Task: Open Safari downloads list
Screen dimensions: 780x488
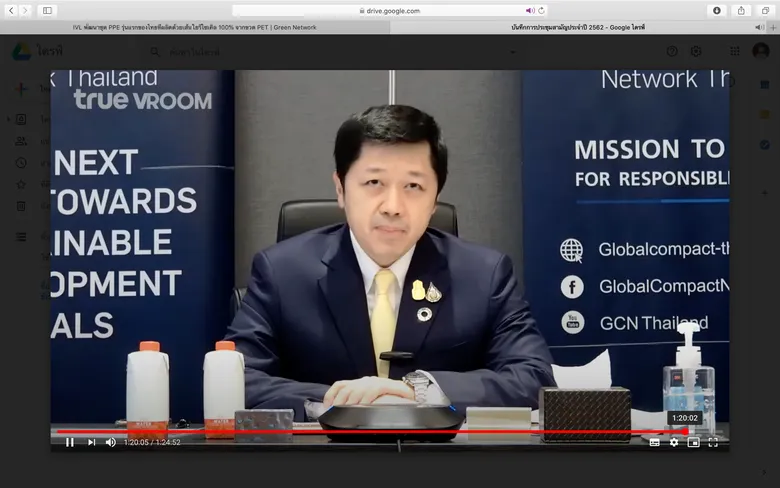Action: click(x=717, y=10)
